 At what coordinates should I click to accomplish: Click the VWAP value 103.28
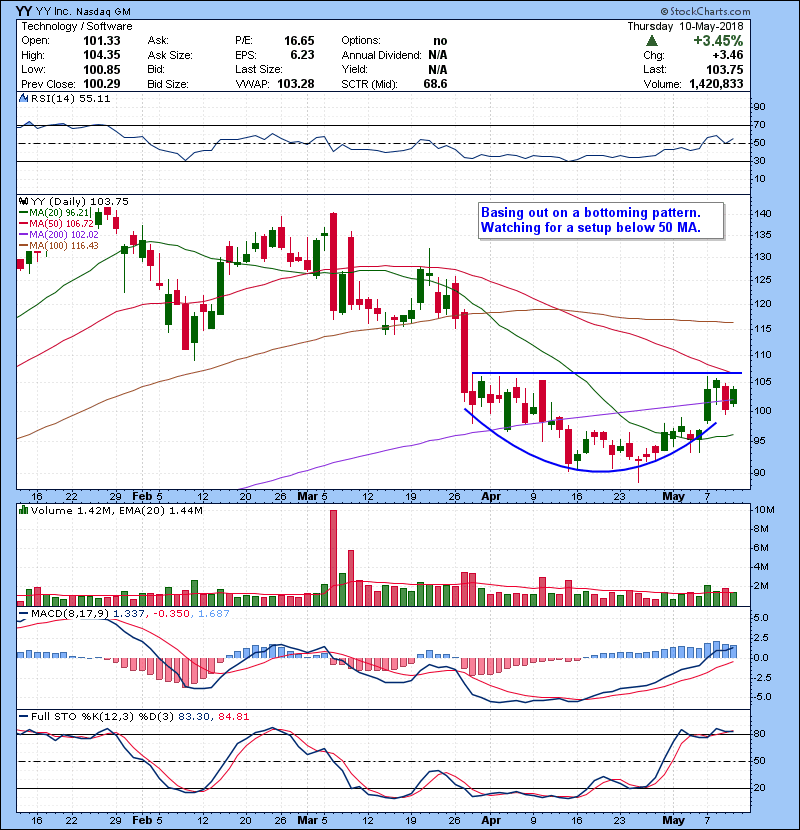point(296,84)
